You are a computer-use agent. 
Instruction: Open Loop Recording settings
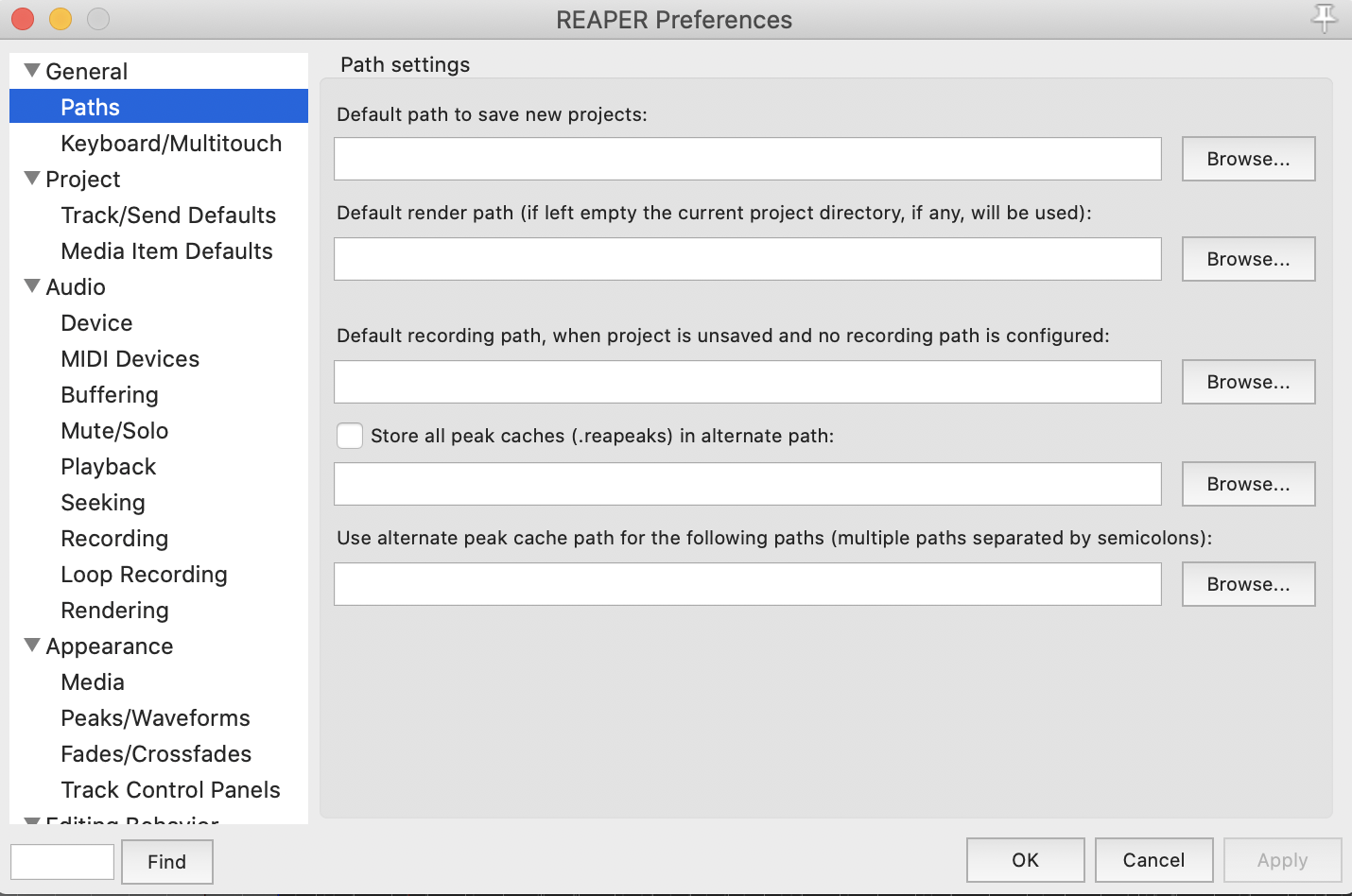click(x=144, y=574)
